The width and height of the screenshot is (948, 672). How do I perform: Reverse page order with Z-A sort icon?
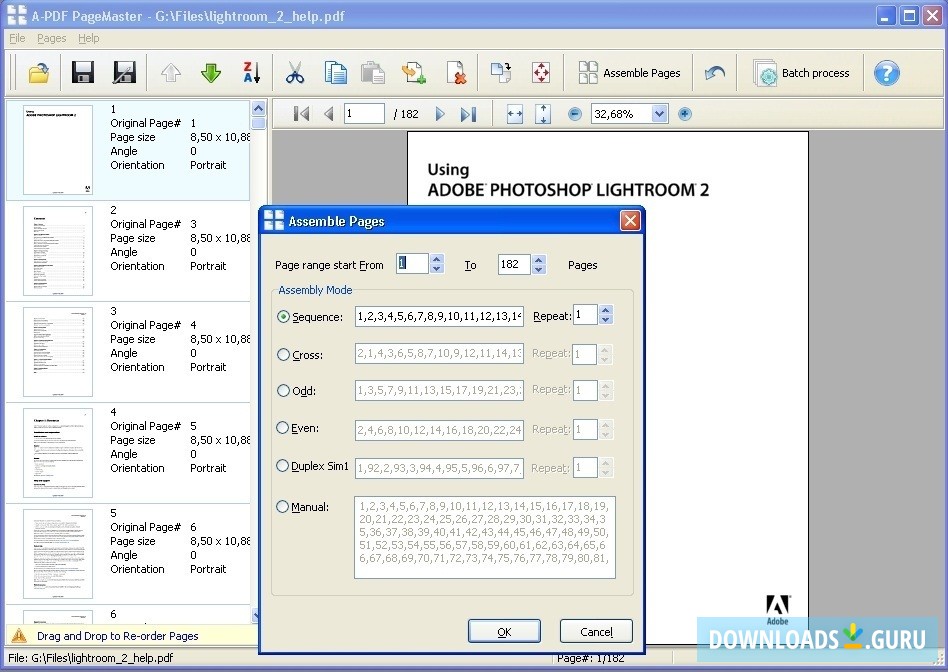coord(252,73)
